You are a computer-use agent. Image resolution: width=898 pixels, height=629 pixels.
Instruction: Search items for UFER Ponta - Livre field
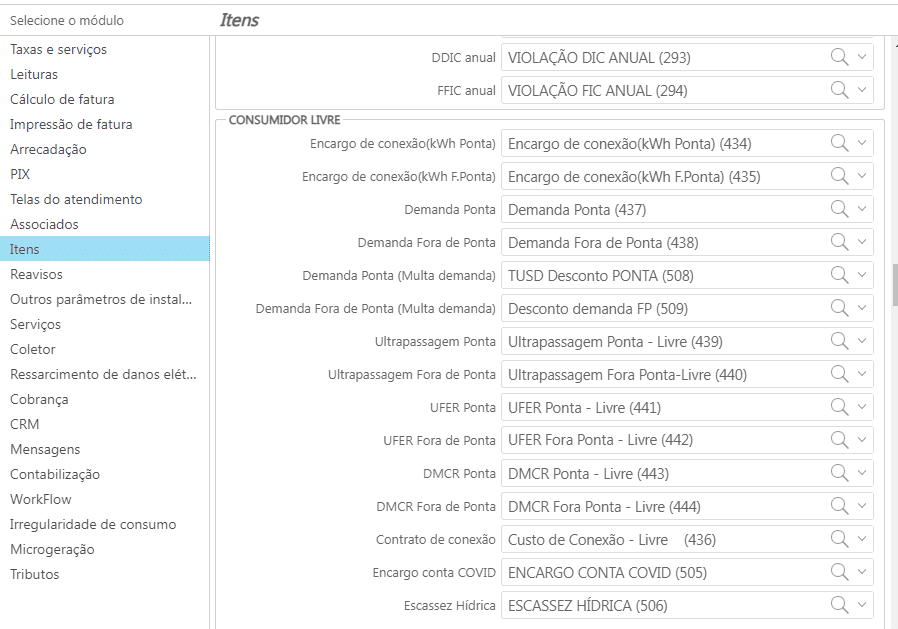pos(839,407)
